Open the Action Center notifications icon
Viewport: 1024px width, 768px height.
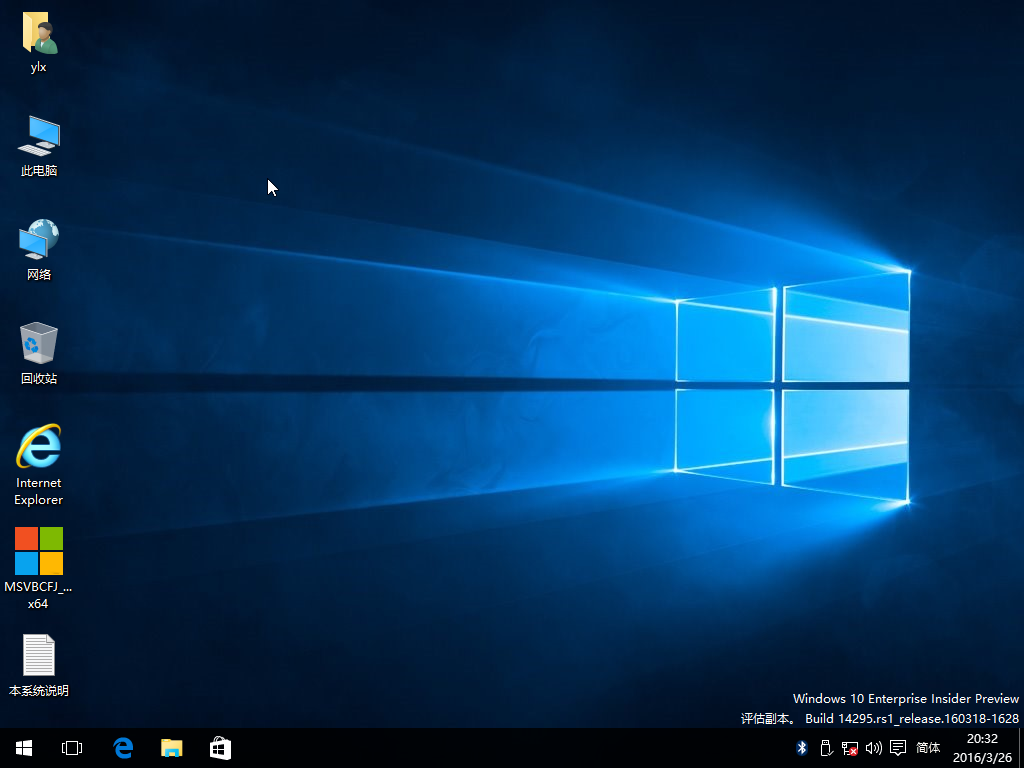898,748
